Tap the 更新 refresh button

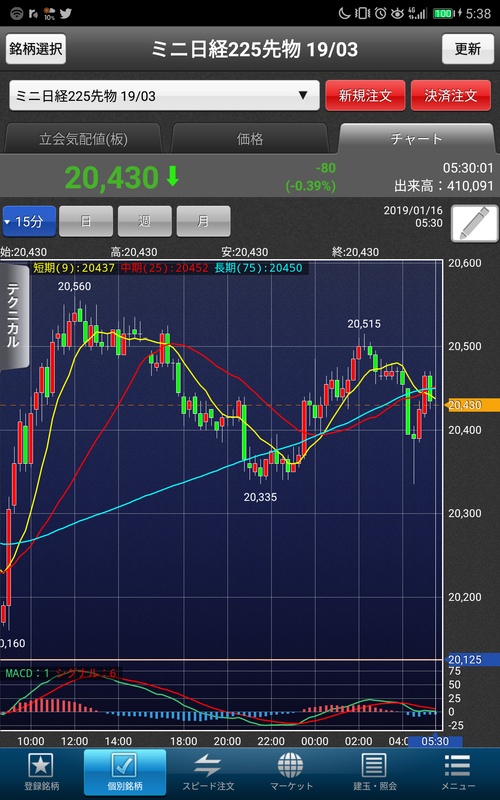click(x=467, y=49)
